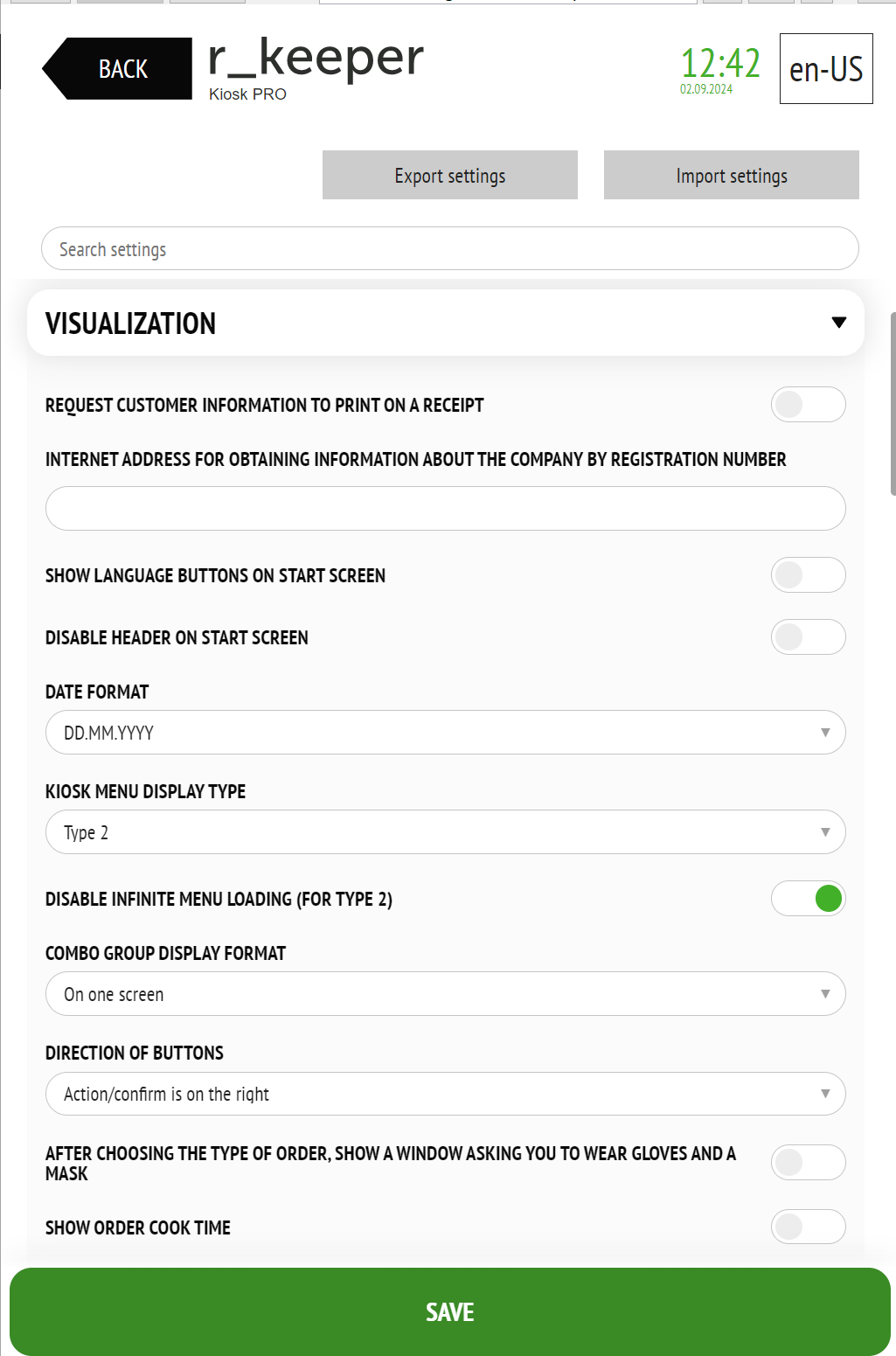
Task: Click the BACK arrow button
Action: point(117,68)
